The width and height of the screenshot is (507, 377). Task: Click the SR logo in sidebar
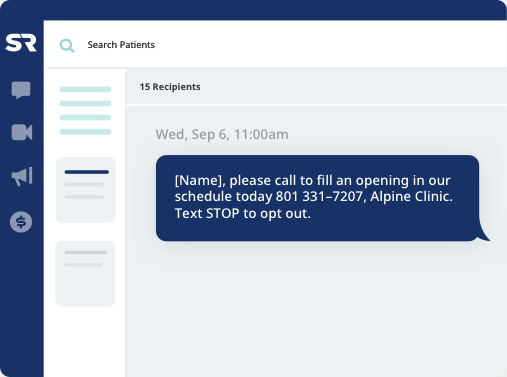(21, 43)
